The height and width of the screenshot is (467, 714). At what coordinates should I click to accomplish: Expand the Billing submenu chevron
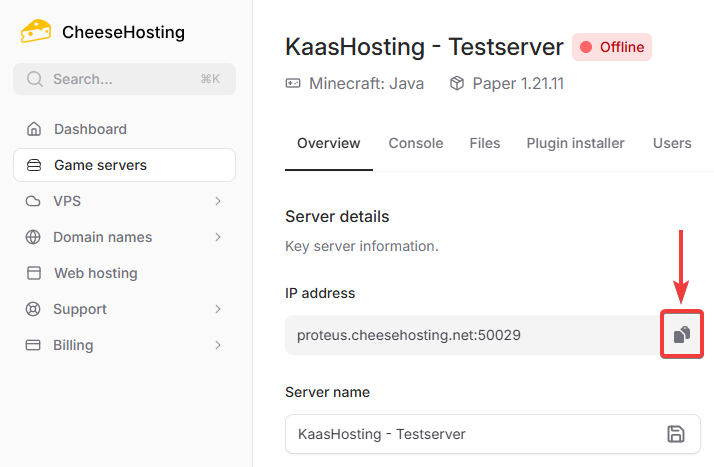point(218,345)
